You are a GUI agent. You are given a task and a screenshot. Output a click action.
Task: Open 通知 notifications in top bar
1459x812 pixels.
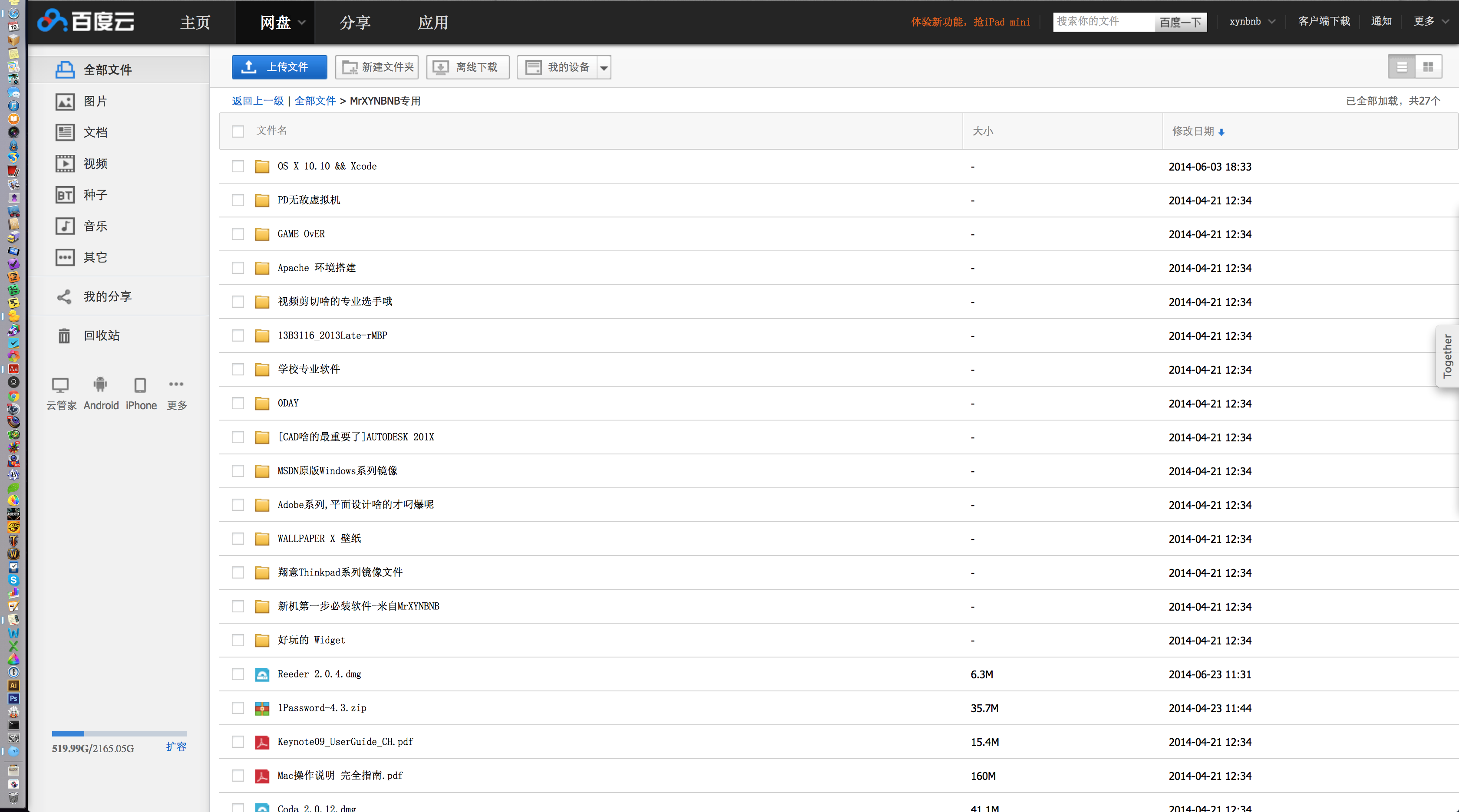pyautogui.click(x=1381, y=22)
